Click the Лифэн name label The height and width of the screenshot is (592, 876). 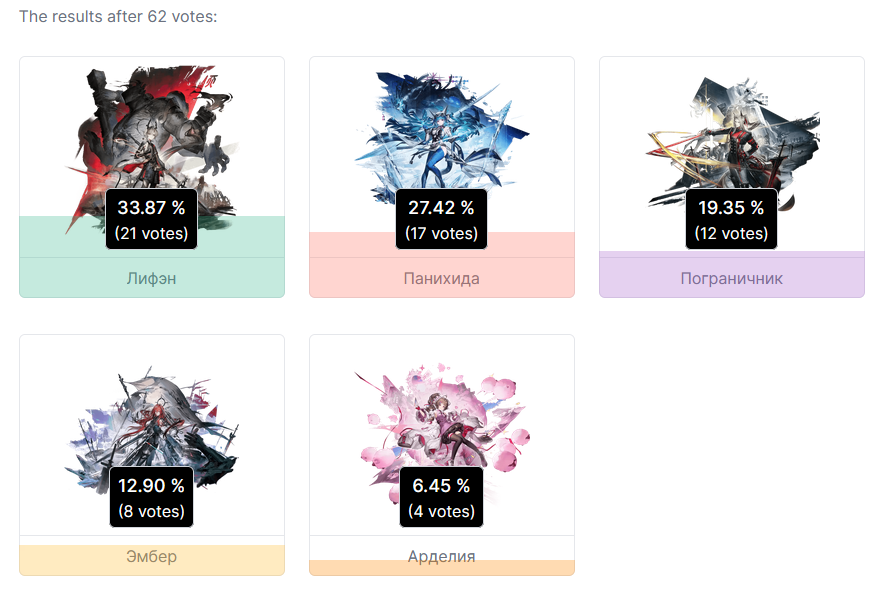pyautogui.click(x=151, y=278)
